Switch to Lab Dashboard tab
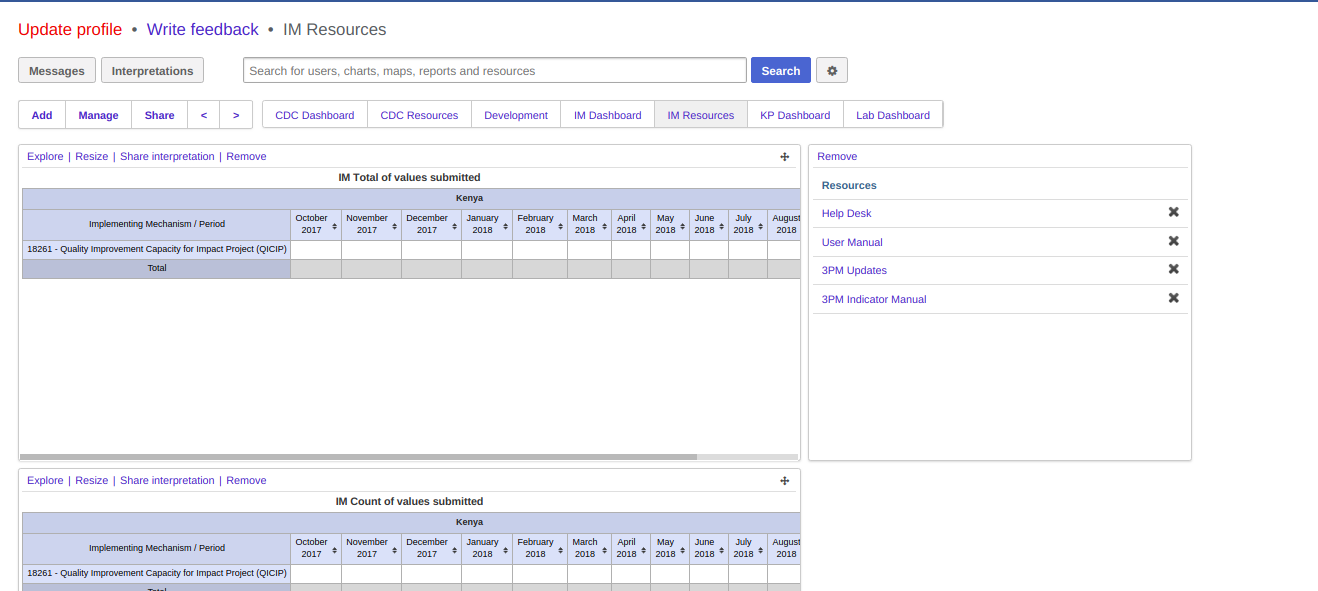1318x591 pixels. point(893,115)
